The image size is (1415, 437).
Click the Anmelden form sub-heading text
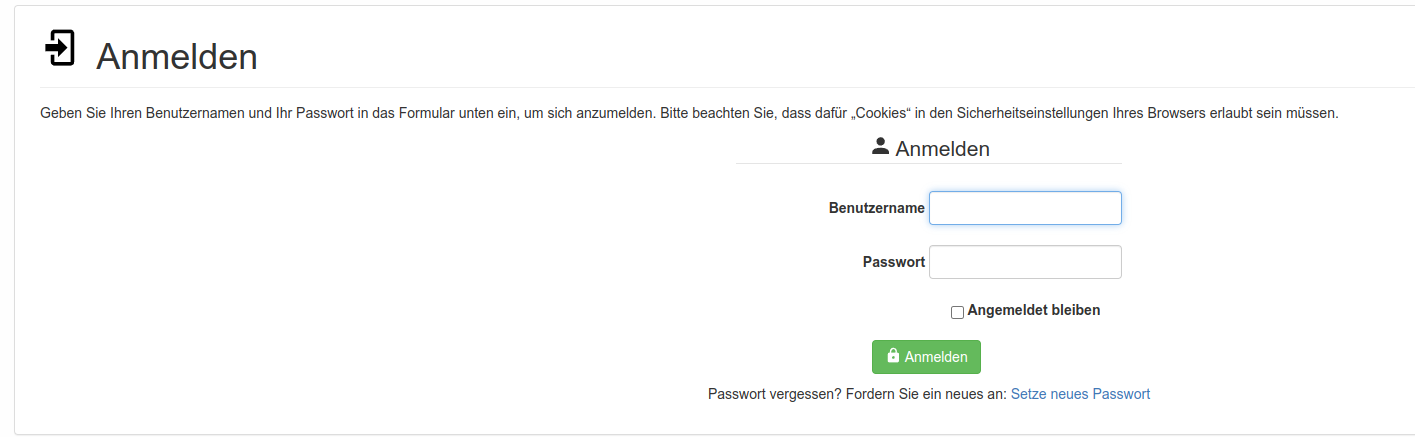point(942,149)
